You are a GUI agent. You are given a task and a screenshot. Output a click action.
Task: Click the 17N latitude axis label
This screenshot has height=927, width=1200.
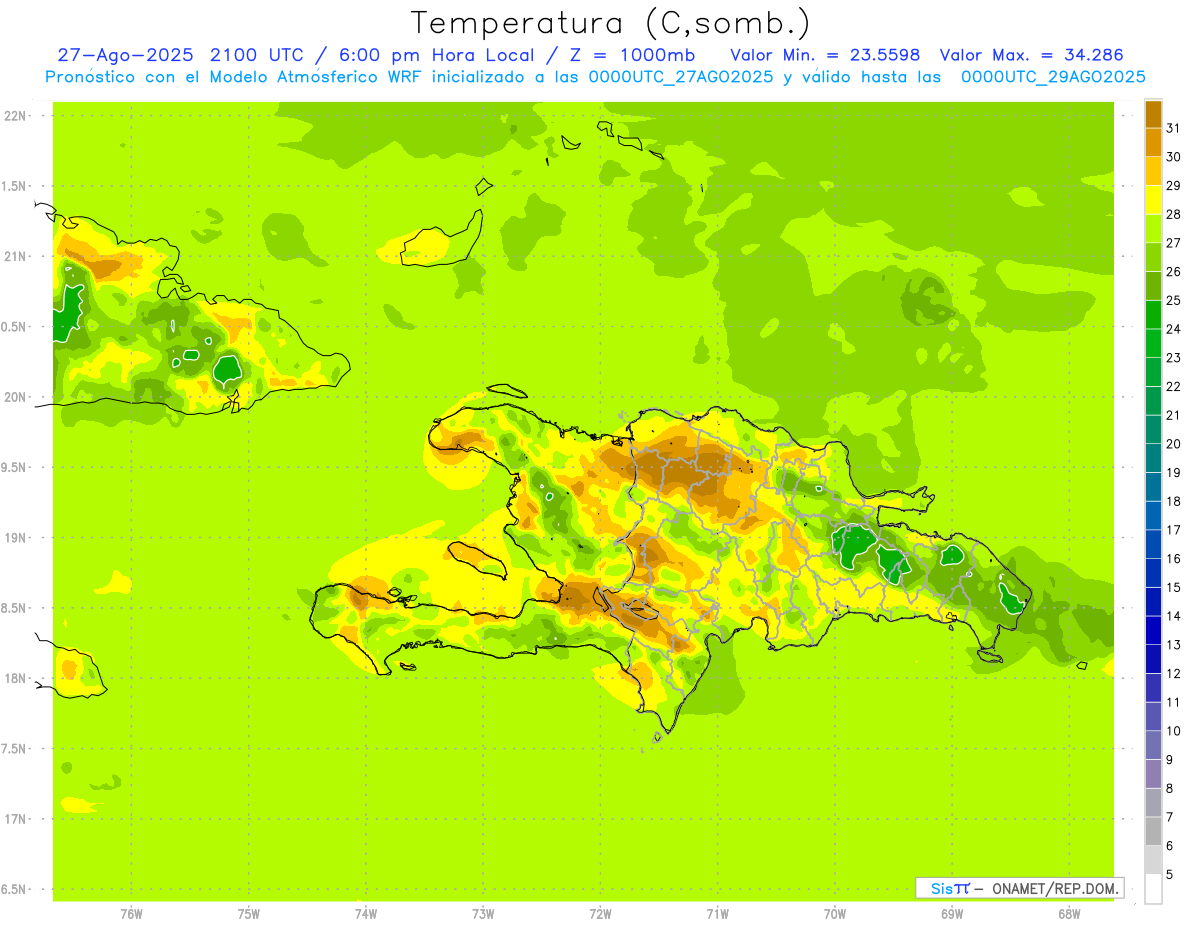[x=15, y=819]
